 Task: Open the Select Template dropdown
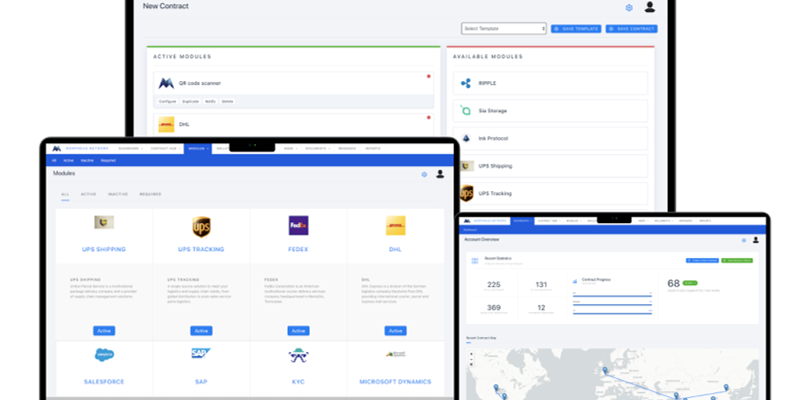pos(504,29)
